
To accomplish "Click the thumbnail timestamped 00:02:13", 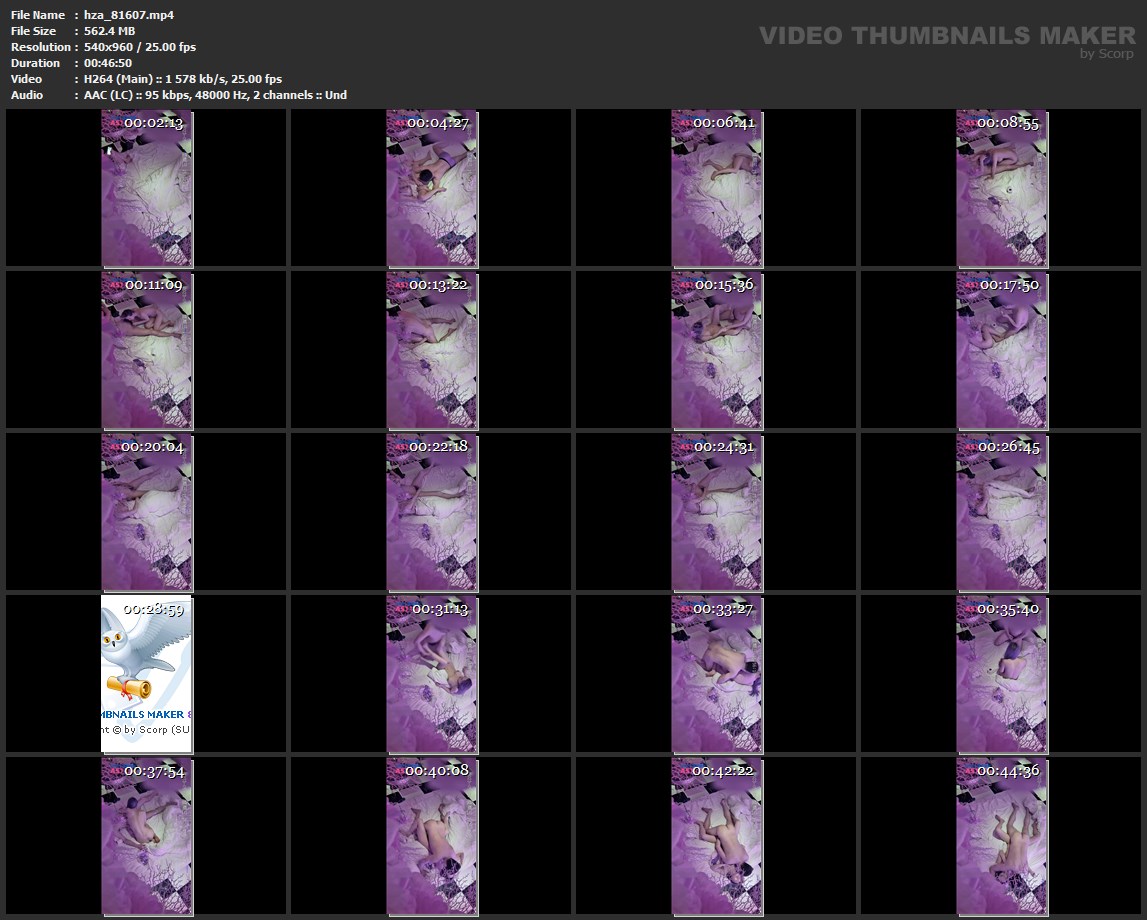I will point(147,188).
